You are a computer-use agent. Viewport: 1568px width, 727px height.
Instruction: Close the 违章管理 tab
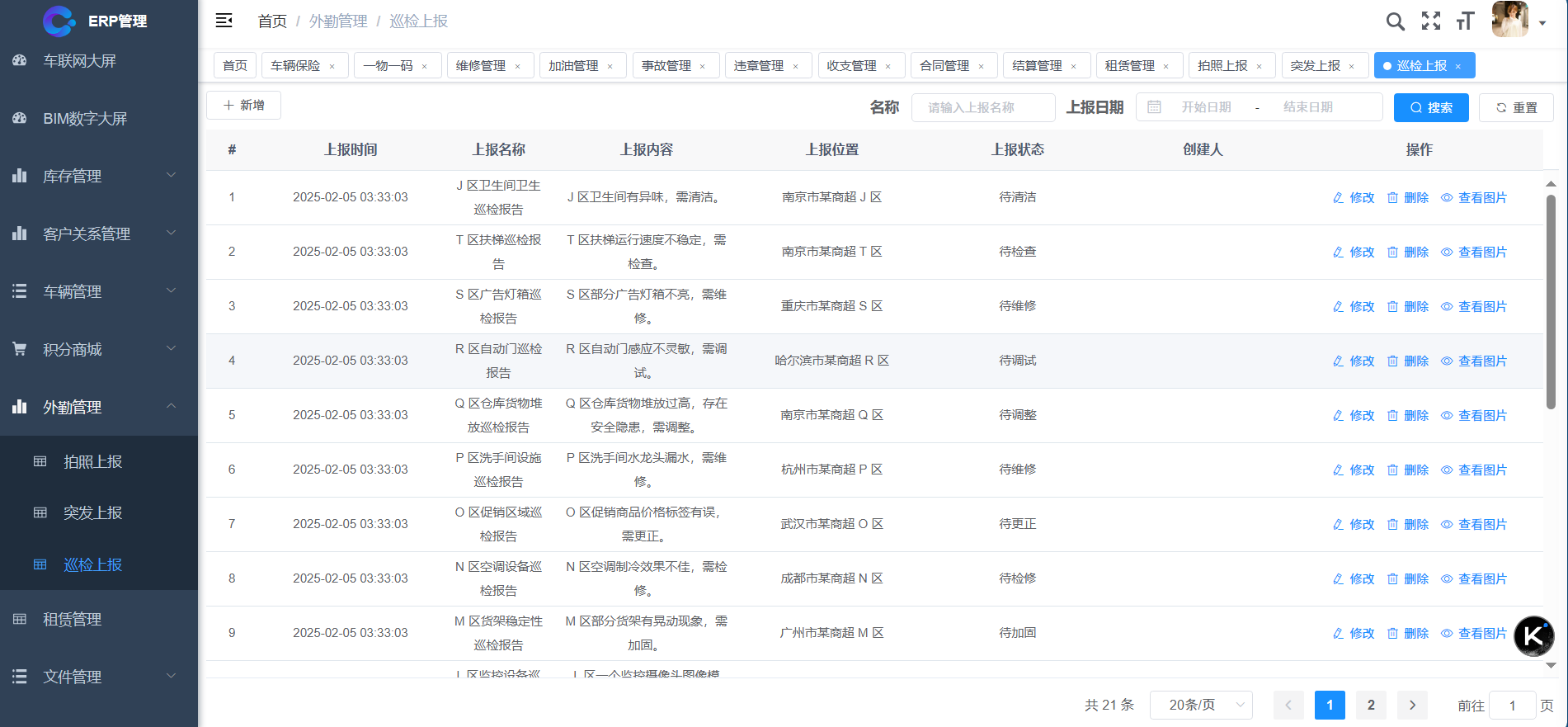(796, 67)
